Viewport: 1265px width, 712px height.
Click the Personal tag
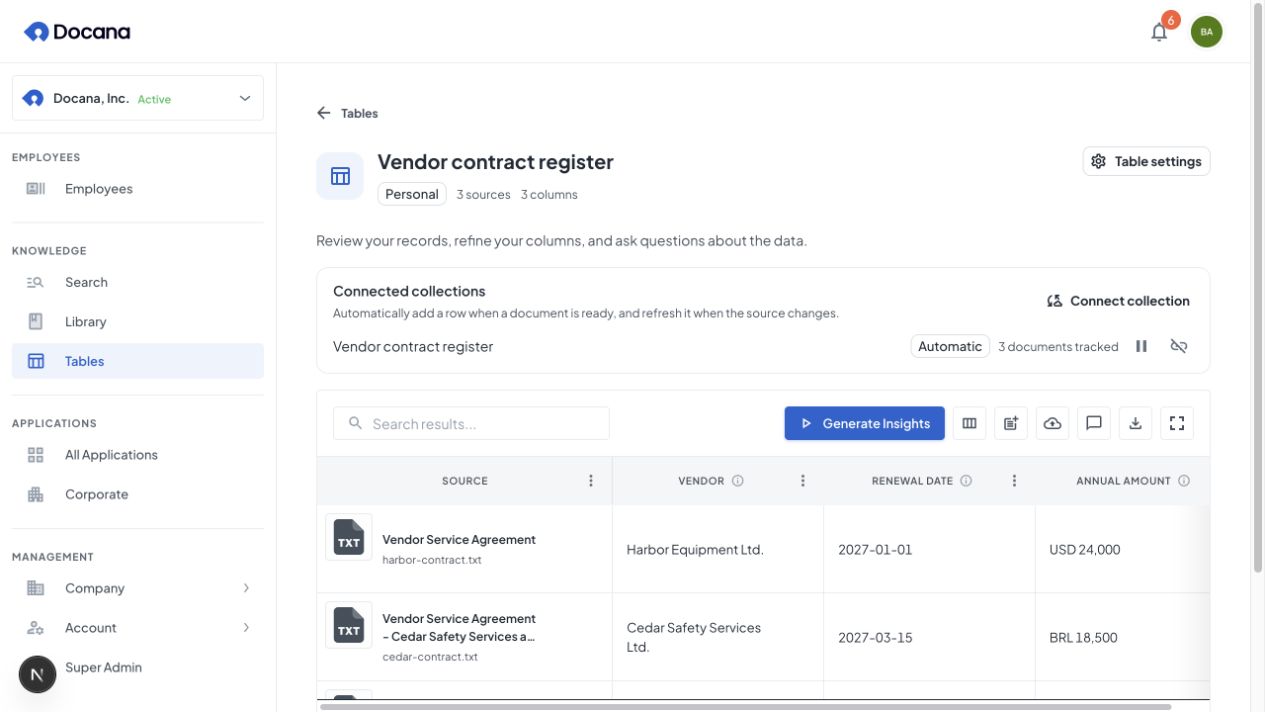click(412, 194)
